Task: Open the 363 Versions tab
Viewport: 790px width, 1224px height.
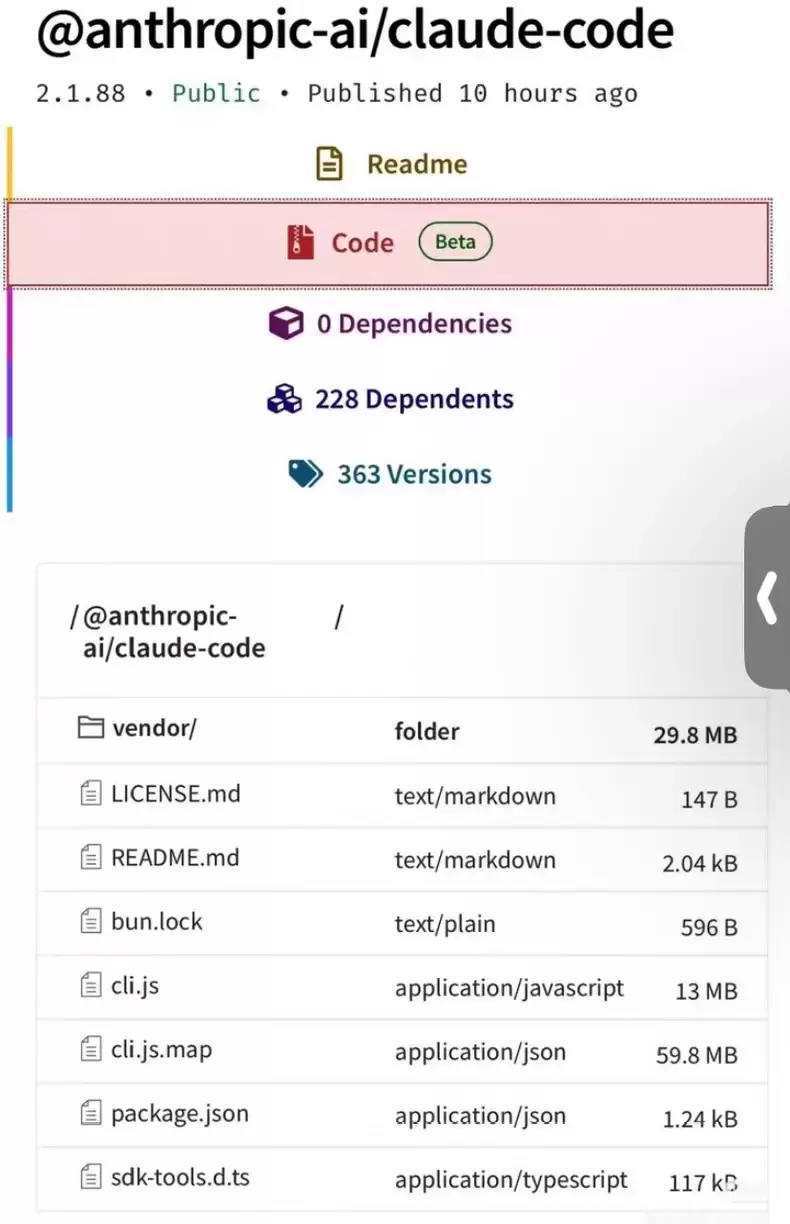Action: point(390,474)
